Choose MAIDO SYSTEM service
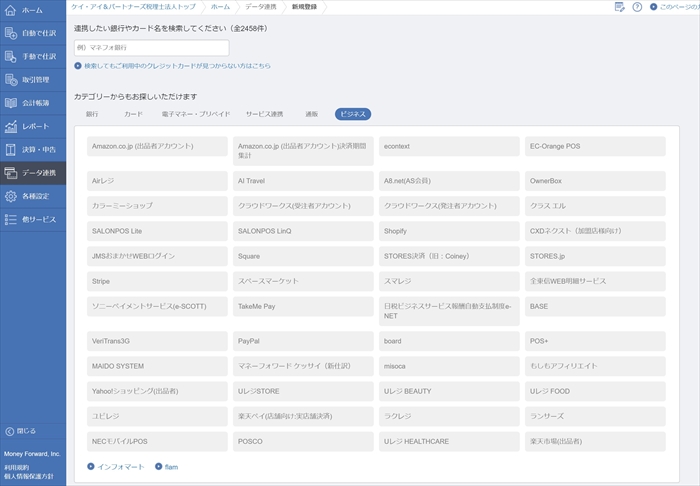 pos(157,366)
